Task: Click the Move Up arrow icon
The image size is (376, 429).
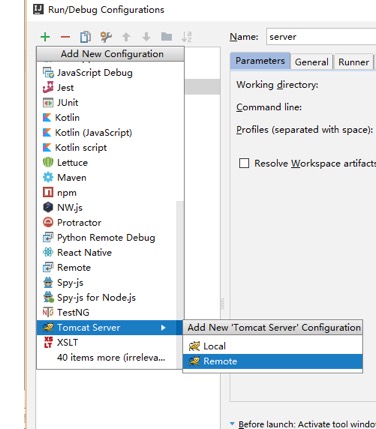Action: 126,37
